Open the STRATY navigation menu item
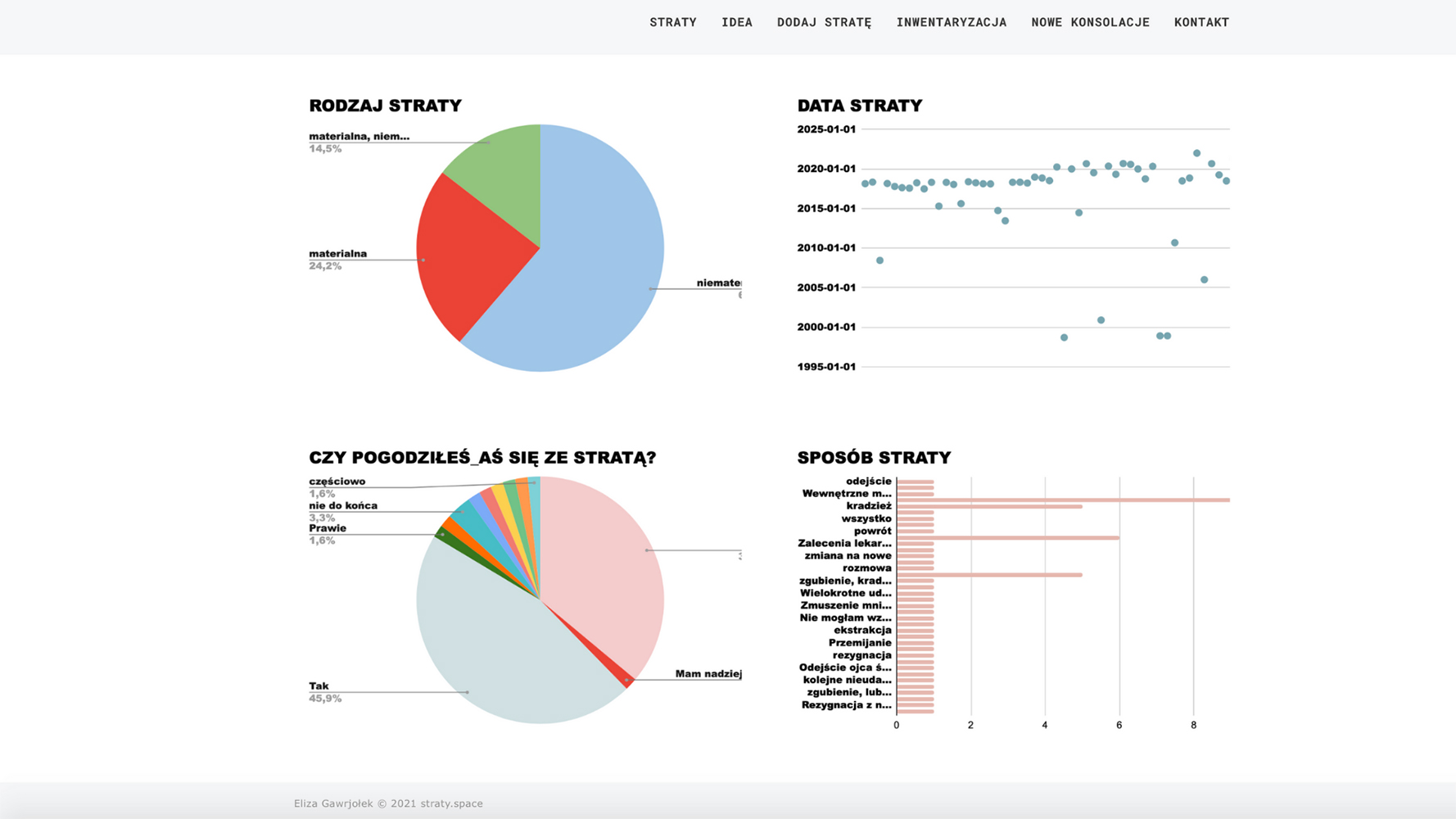1456x819 pixels. pos(672,22)
